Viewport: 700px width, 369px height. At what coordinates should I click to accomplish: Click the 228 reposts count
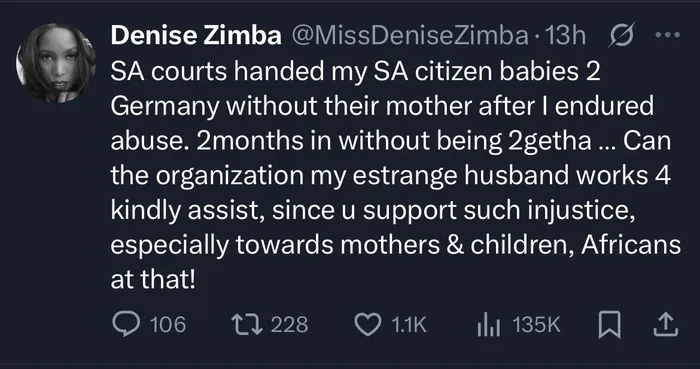(x=289, y=324)
